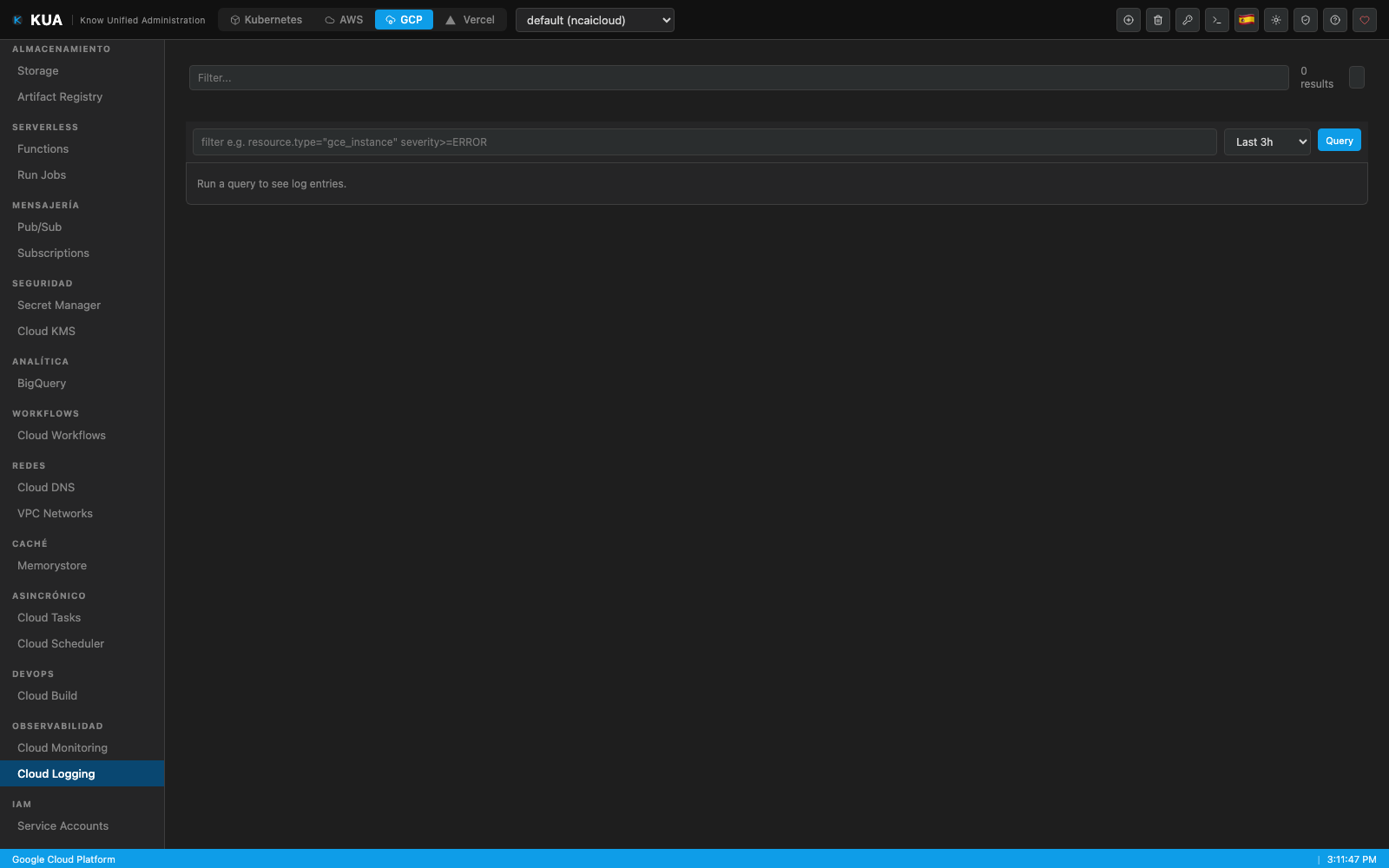Image resolution: width=1389 pixels, height=868 pixels.
Task: Open Service Accounts under IAM
Action: coord(82,826)
